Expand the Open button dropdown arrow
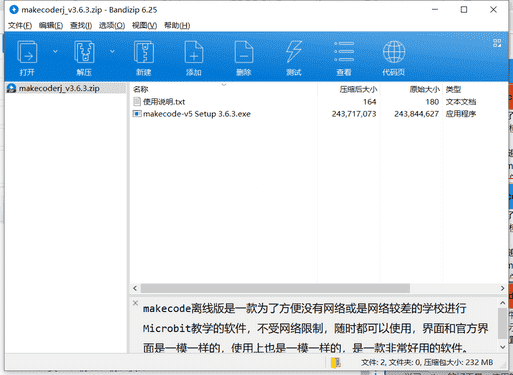The height and width of the screenshot is (375, 513). [x=55, y=51]
